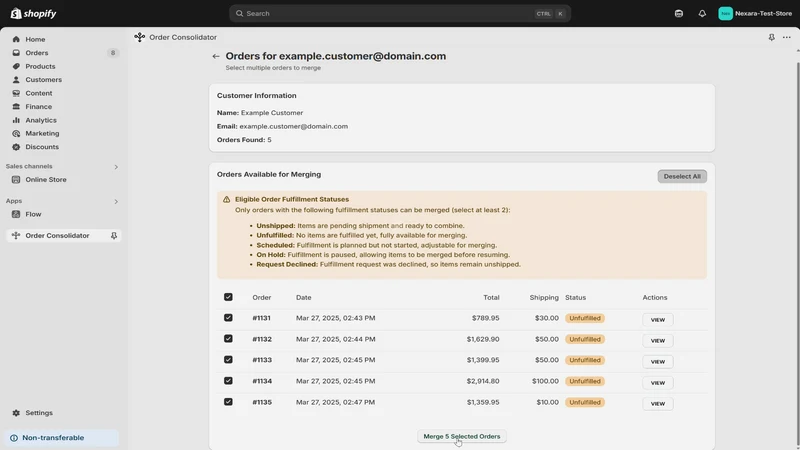Screen dimensions: 800x450
Task: Open Settings via the gear icon
Action: click(x=16, y=413)
